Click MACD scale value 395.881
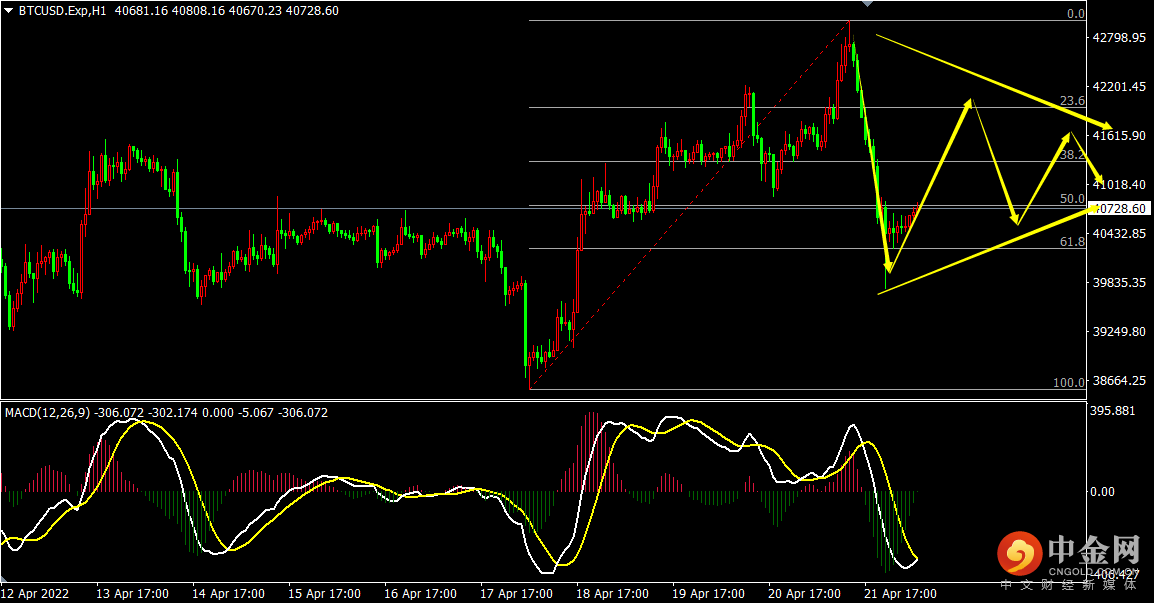 pos(1112,411)
